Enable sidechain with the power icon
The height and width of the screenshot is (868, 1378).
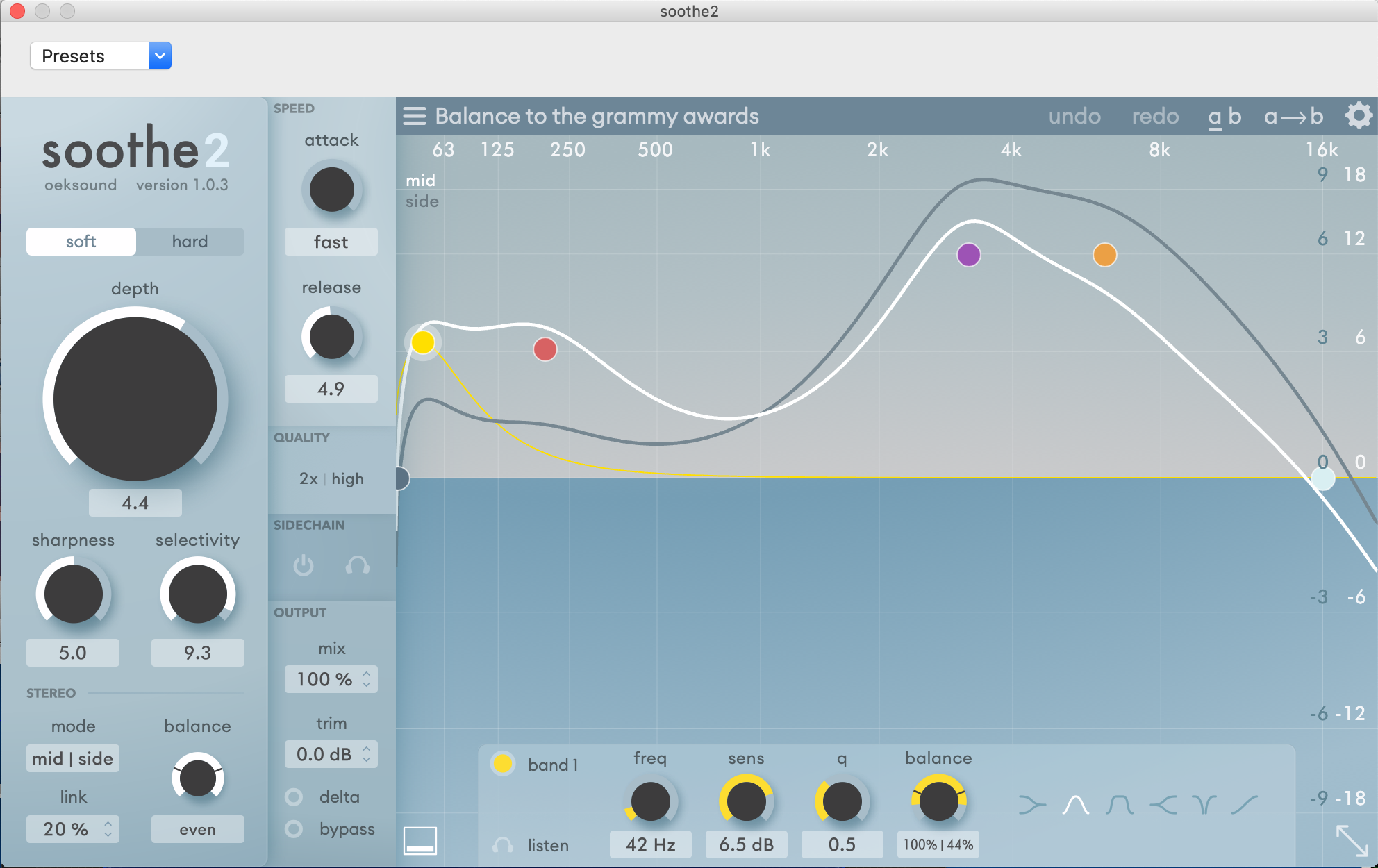click(304, 566)
